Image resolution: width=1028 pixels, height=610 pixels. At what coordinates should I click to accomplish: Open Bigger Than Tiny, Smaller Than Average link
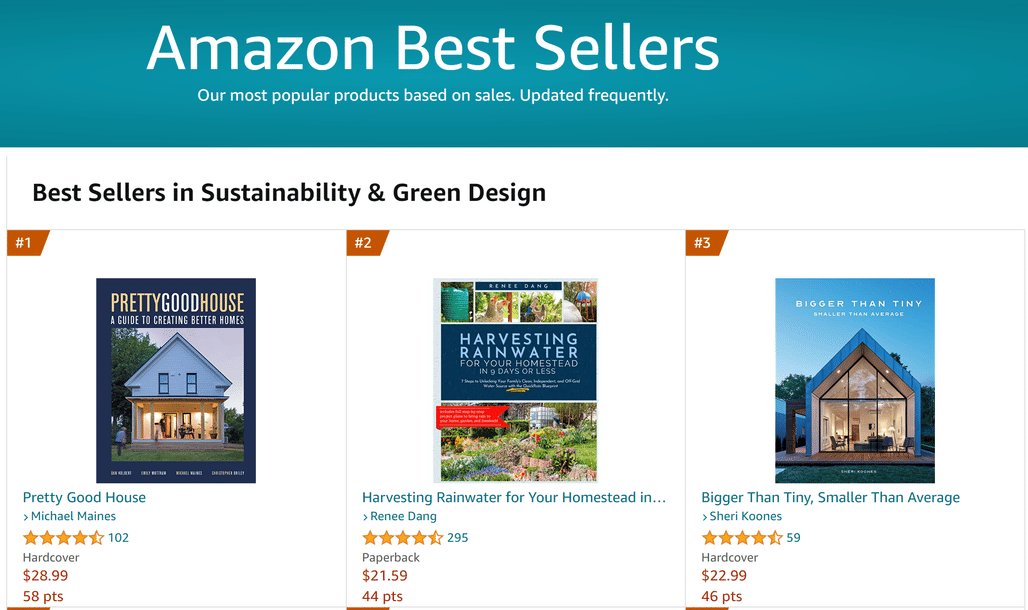point(830,497)
